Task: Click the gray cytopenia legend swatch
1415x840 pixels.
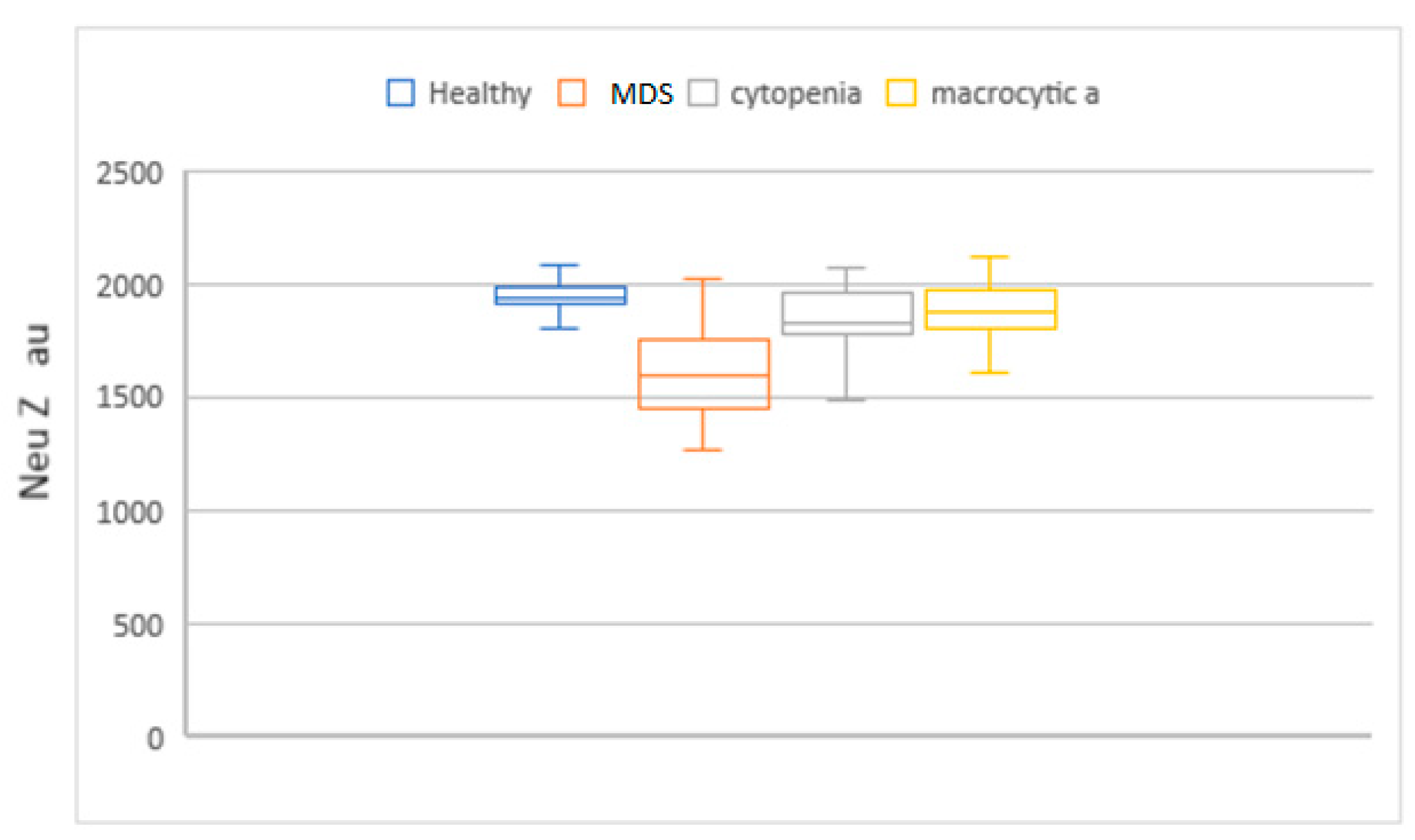Action: 702,93
